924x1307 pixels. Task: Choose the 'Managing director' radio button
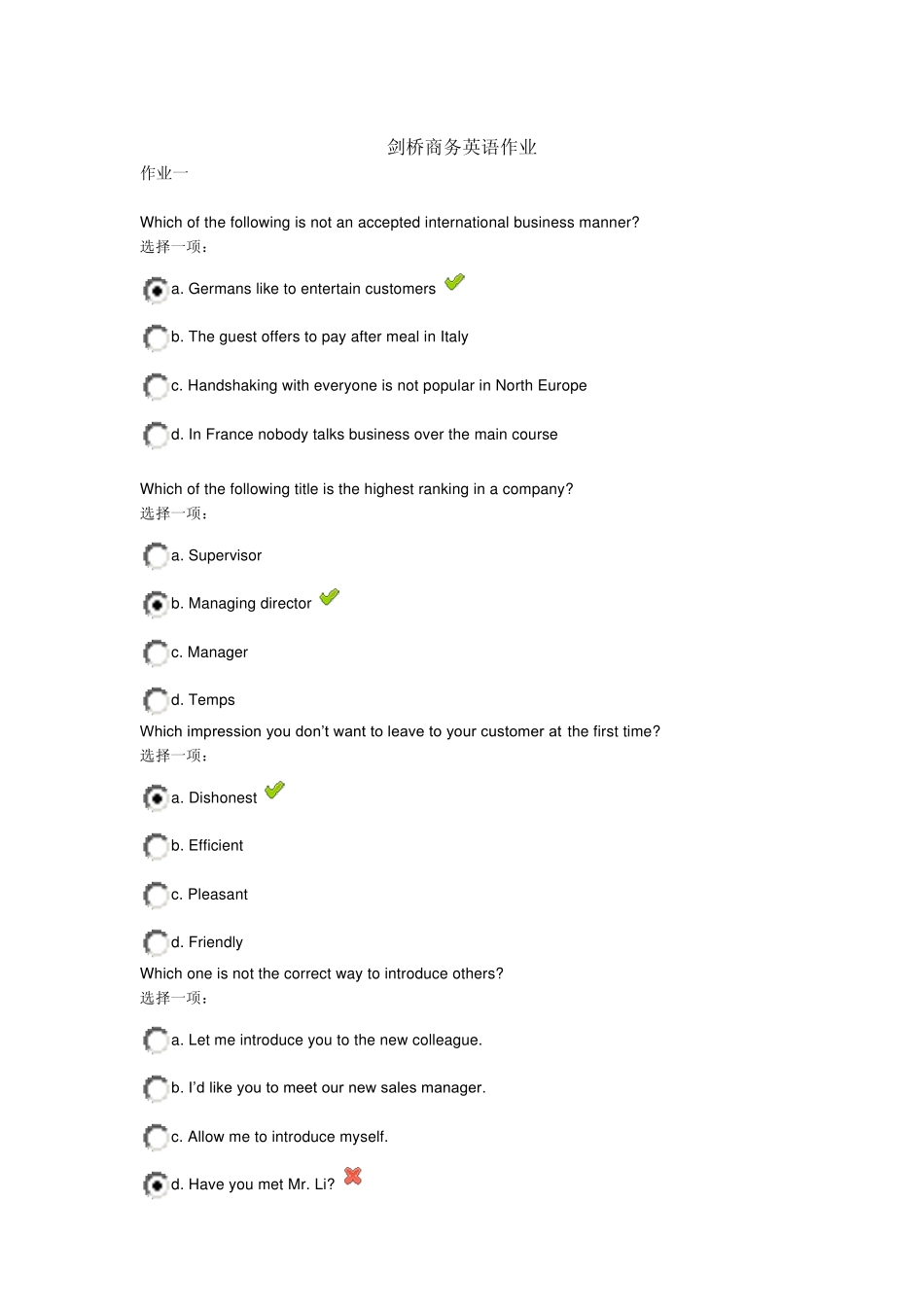click(x=156, y=604)
